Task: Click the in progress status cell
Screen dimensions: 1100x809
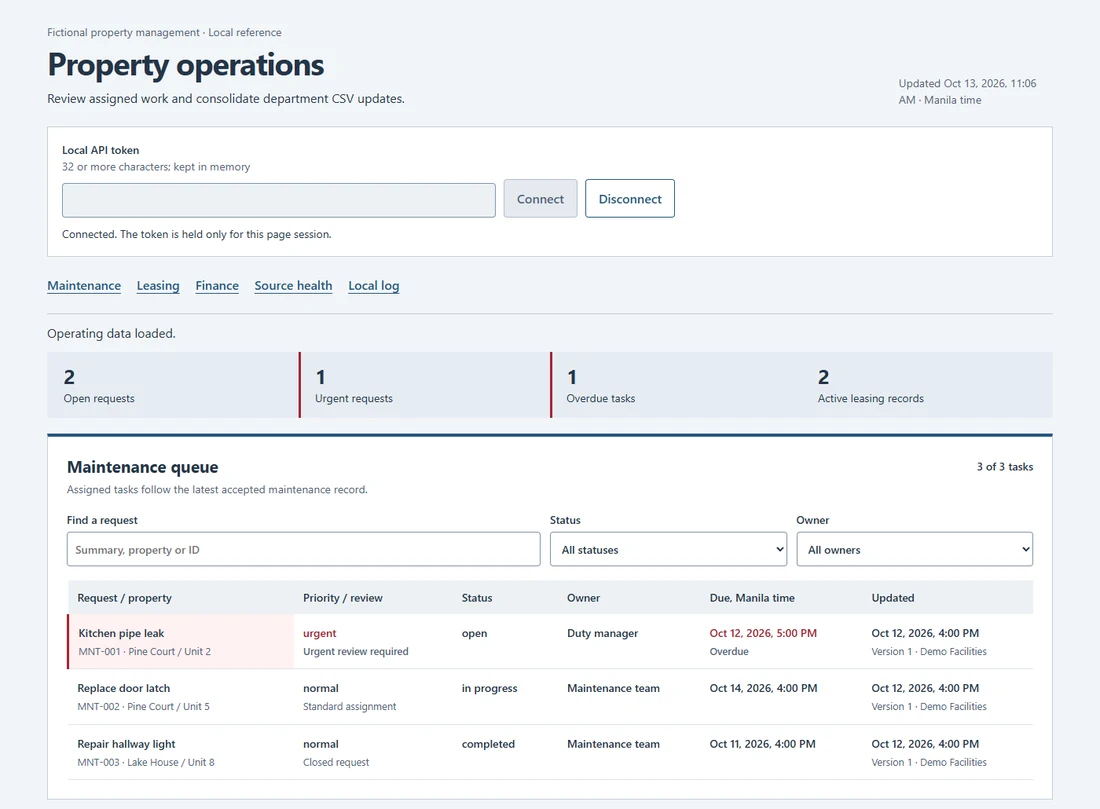Action: pos(490,688)
